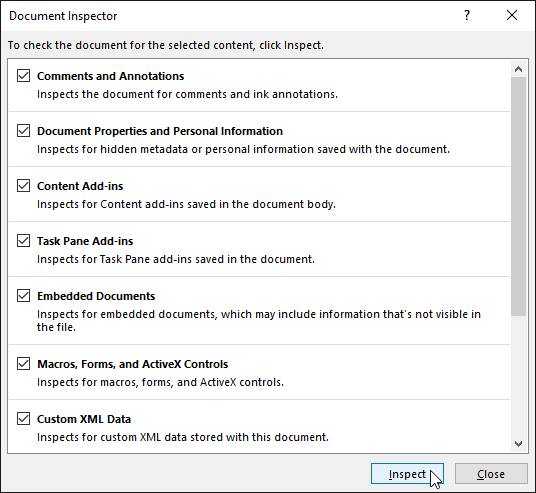Uncheck the Custom XML Data checkbox
536x493 pixels.
[23, 419]
